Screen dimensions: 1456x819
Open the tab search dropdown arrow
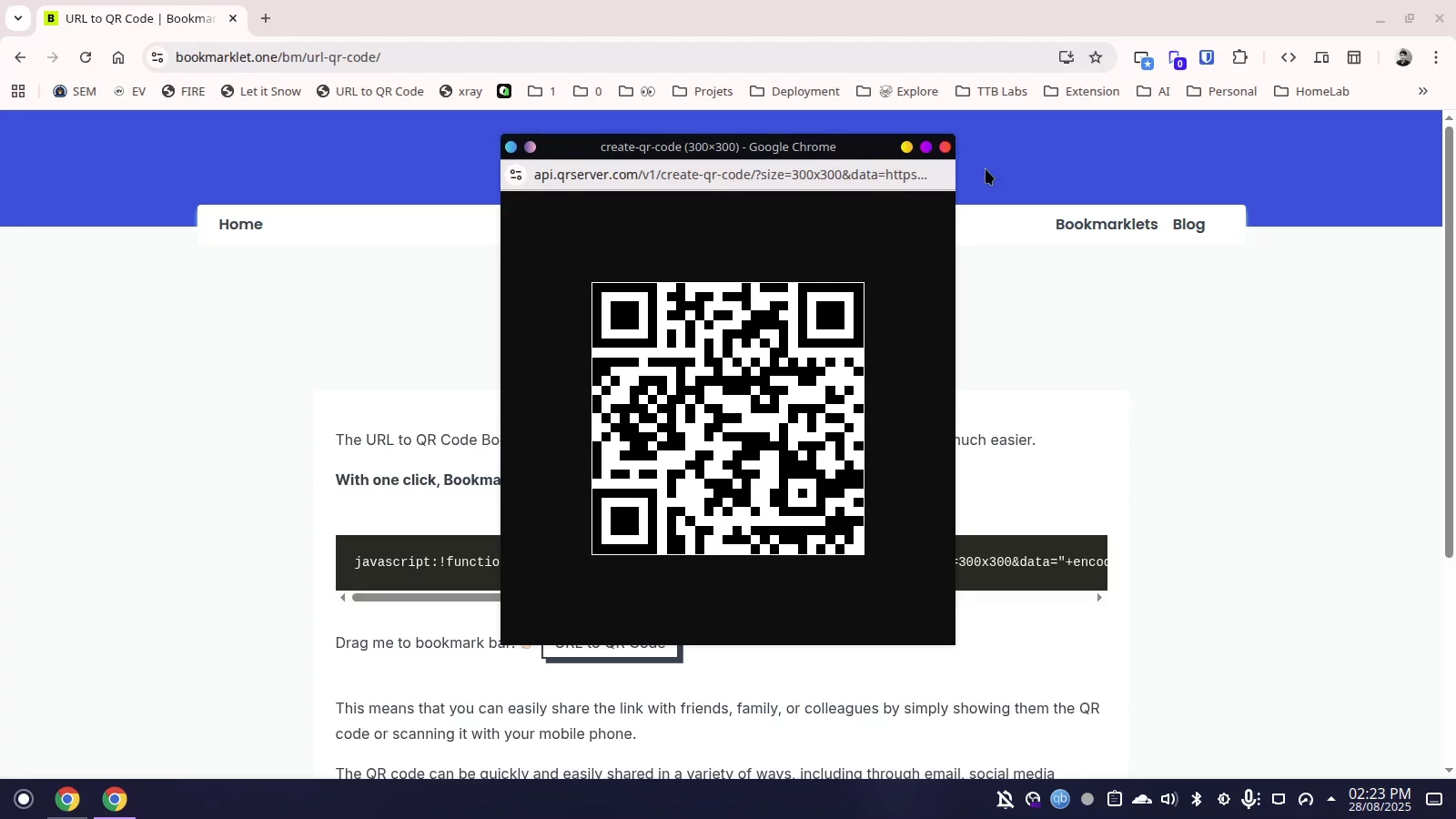tap(18, 18)
